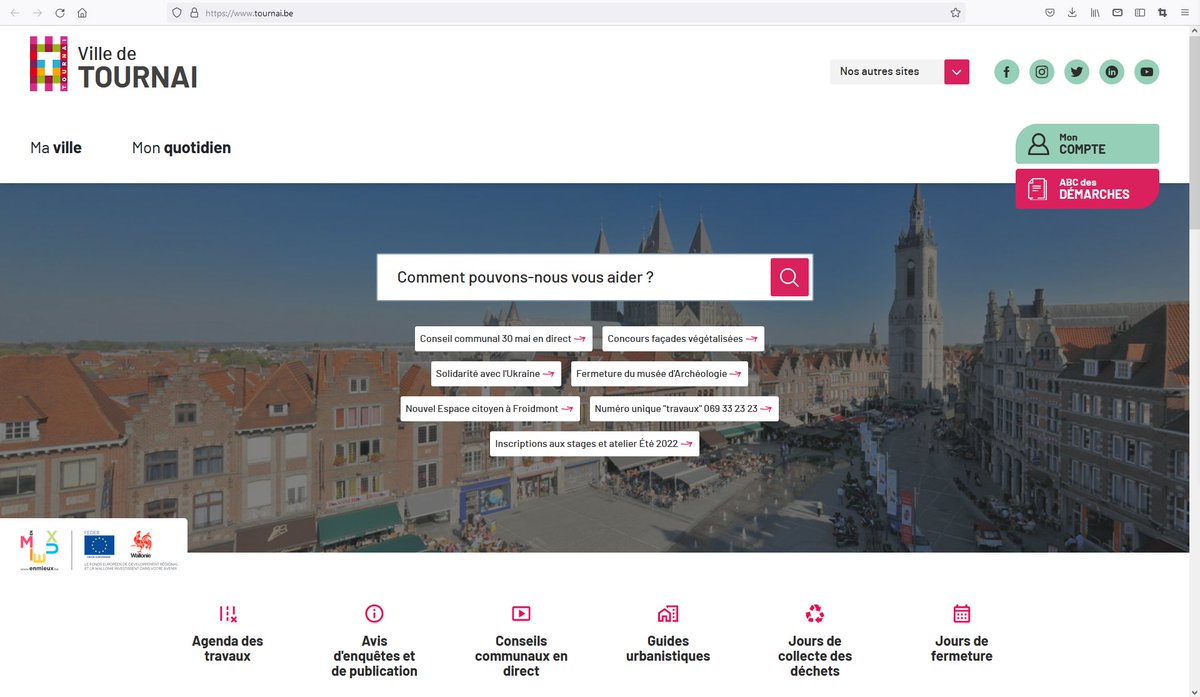The width and height of the screenshot is (1200, 697).
Task: Open the Instagram social icon
Action: pyautogui.click(x=1042, y=72)
